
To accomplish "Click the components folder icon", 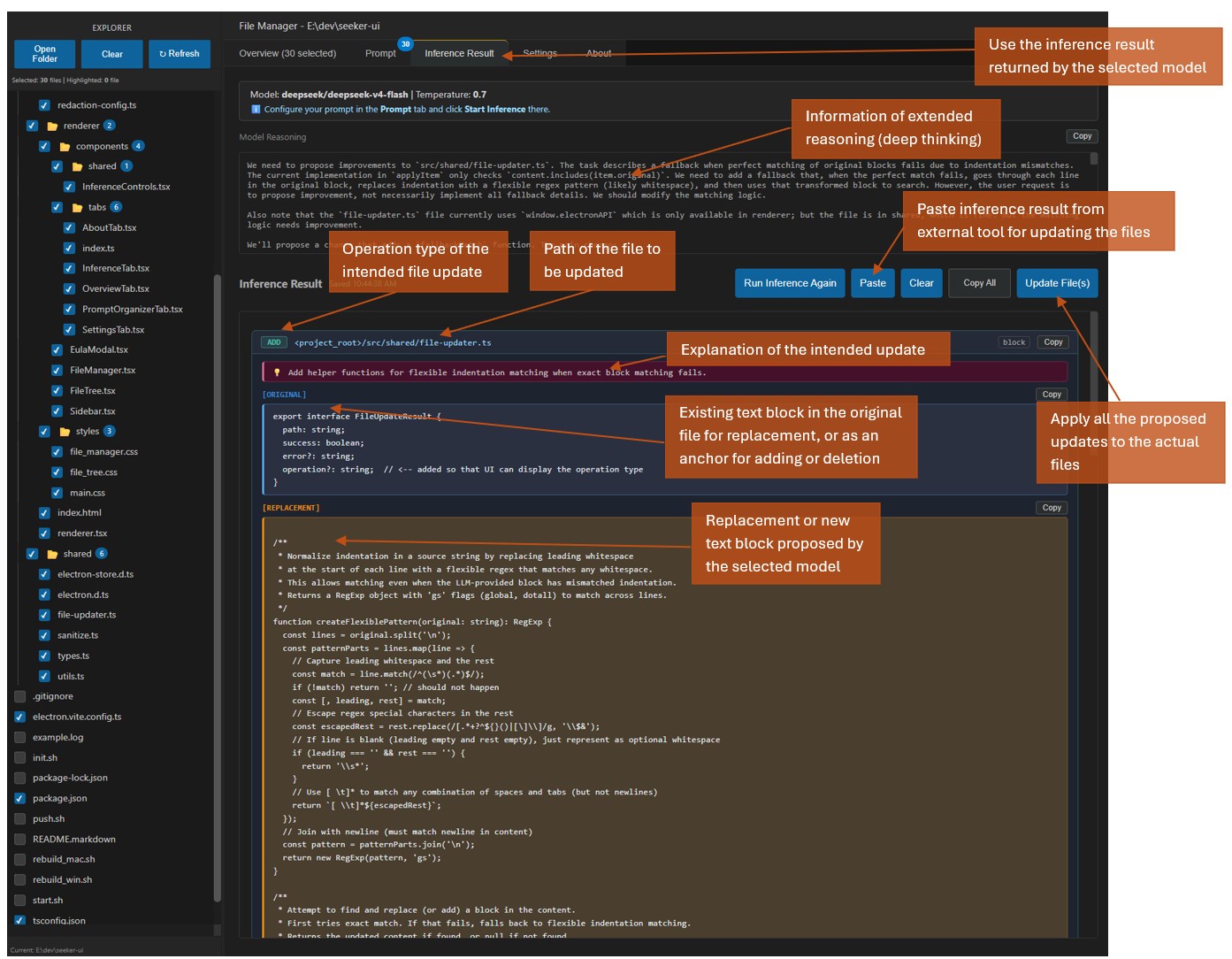I will pyautogui.click(x=65, y=147).
